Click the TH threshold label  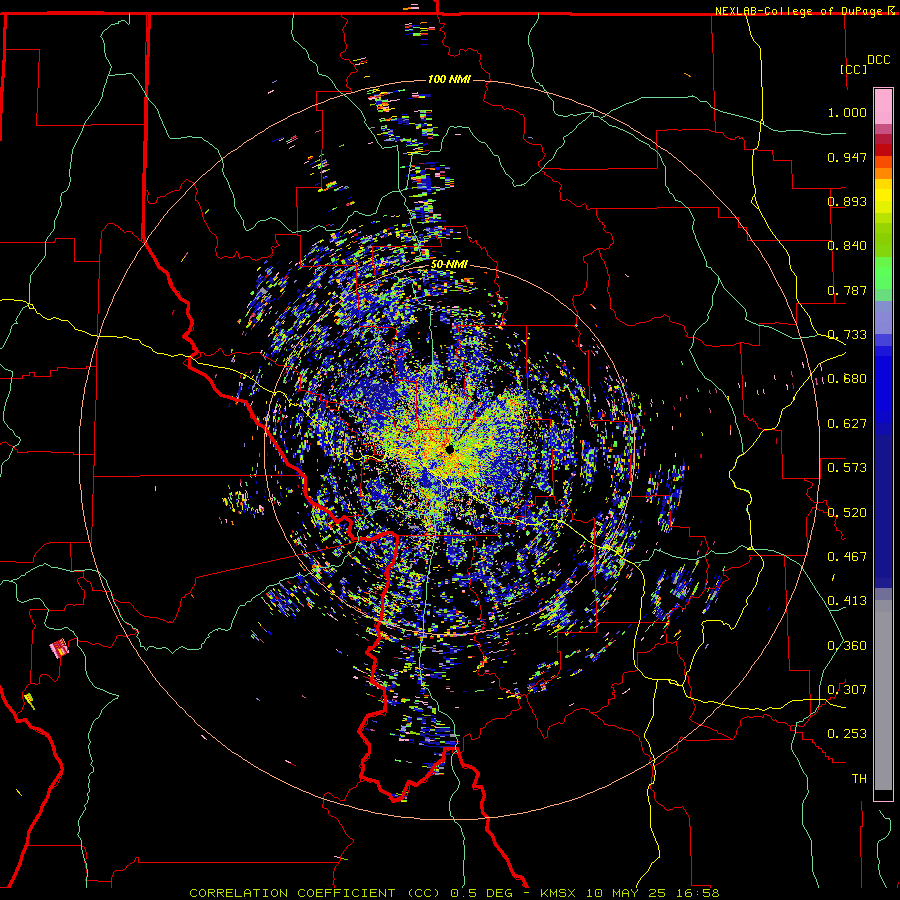click(859, 779)
